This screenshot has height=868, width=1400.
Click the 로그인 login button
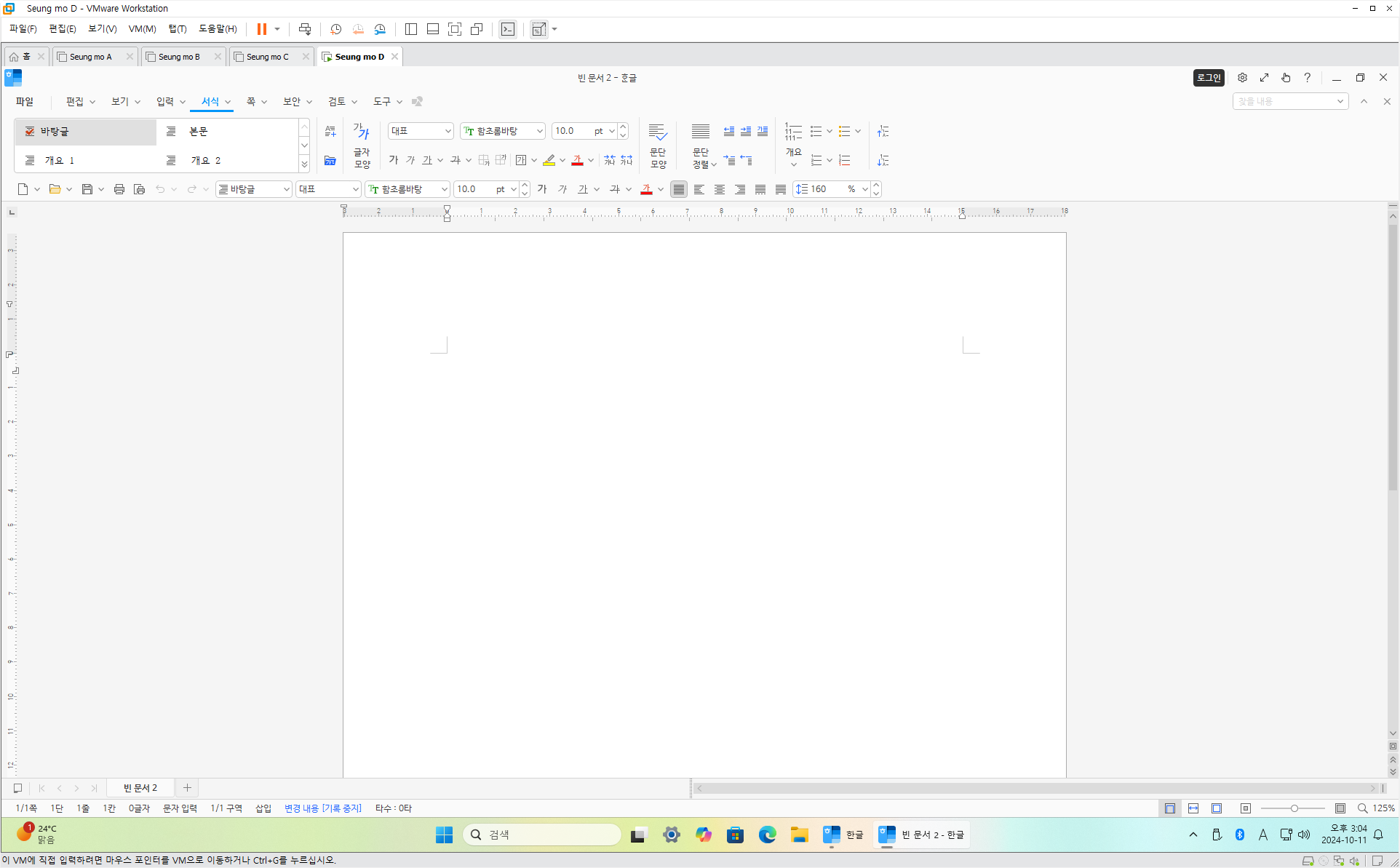point(1209,78)
